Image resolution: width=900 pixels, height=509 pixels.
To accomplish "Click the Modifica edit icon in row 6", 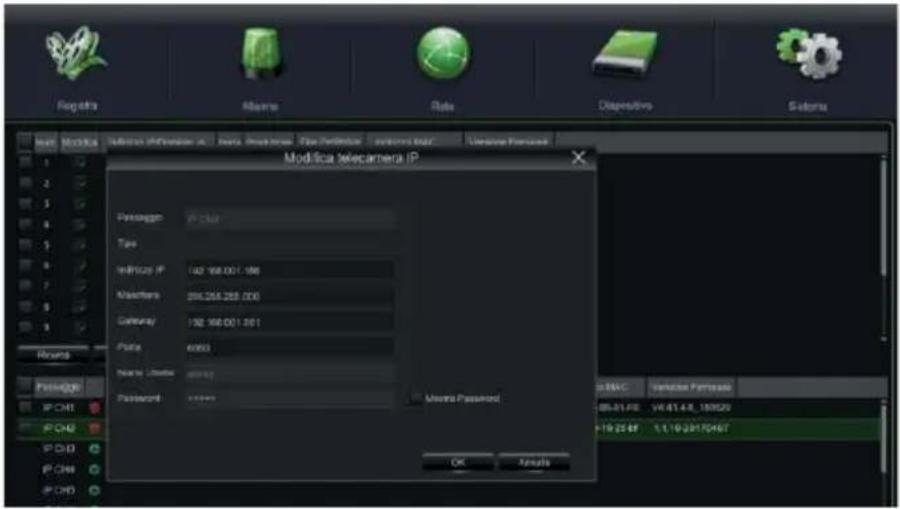I will [x=81, y=266].
